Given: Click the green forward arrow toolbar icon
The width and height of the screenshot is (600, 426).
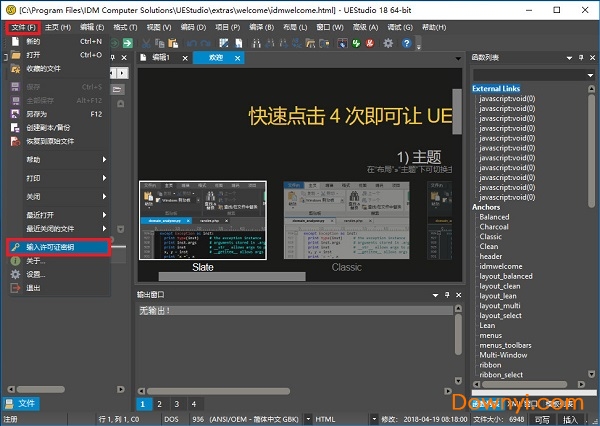Looking at the screenshot, I should [127, 43].
